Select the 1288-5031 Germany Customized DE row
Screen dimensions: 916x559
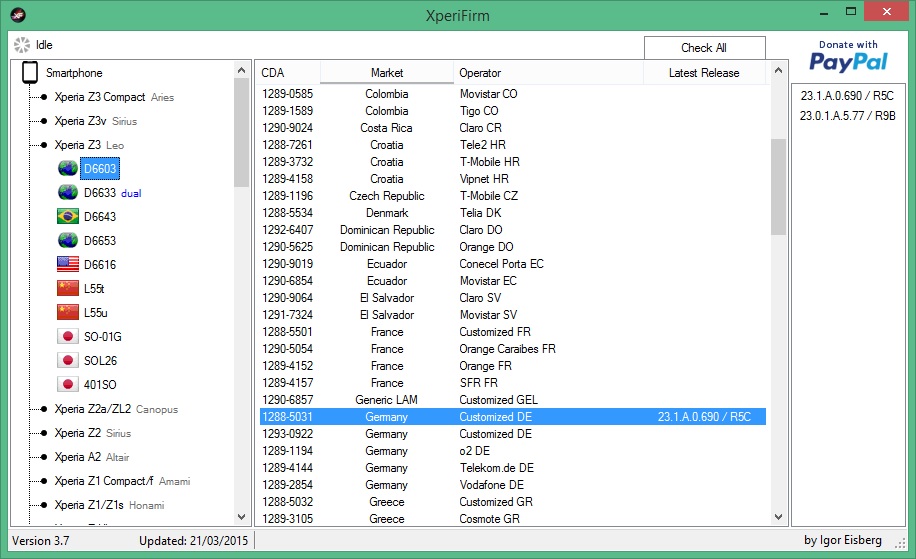[x=513, y=416]
